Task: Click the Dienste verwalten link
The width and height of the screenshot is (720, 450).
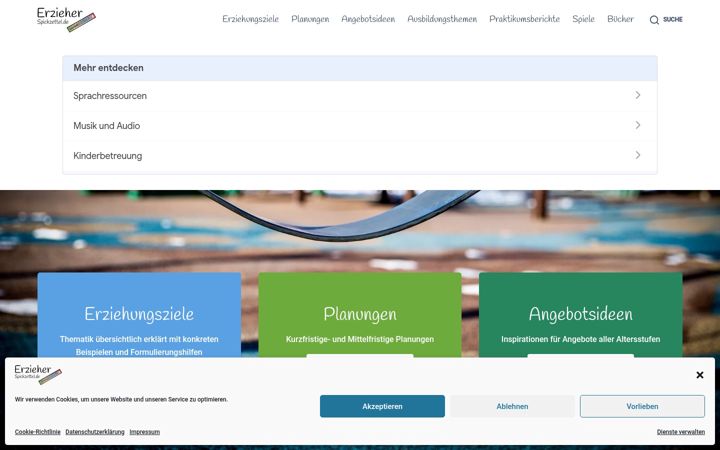Action: [681, 432]
